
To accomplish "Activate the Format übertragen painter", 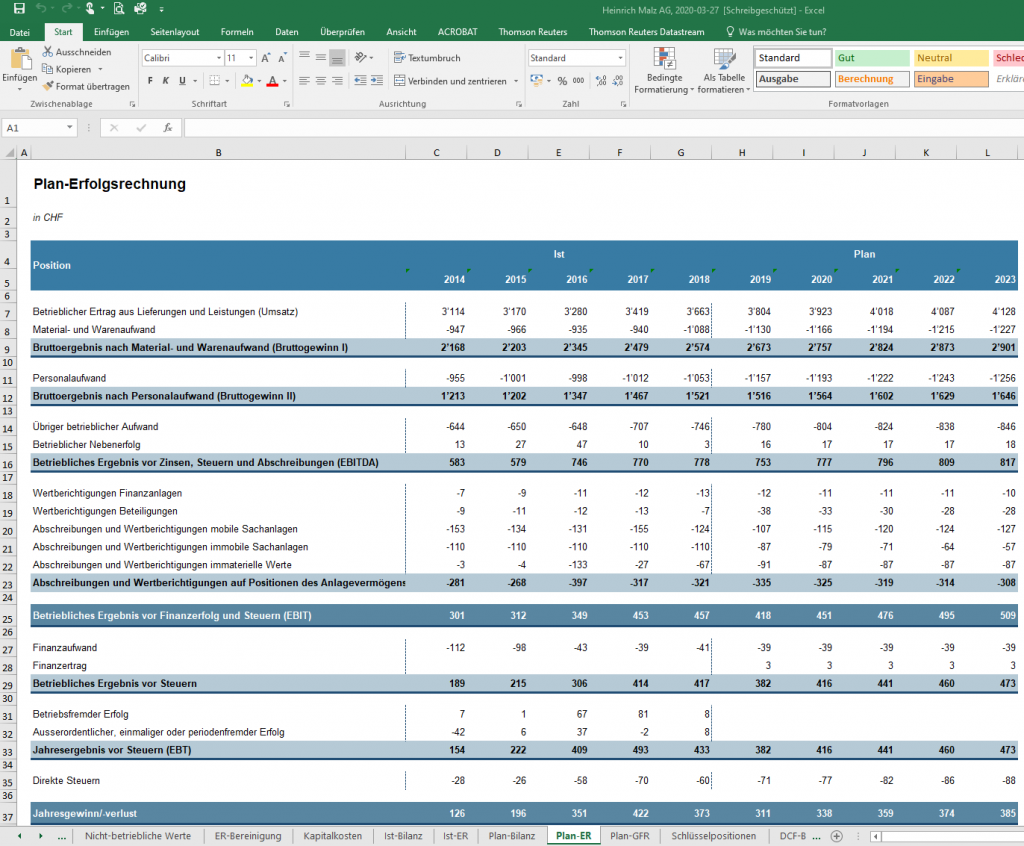I will pyautogui.click(x=86, y=86).
